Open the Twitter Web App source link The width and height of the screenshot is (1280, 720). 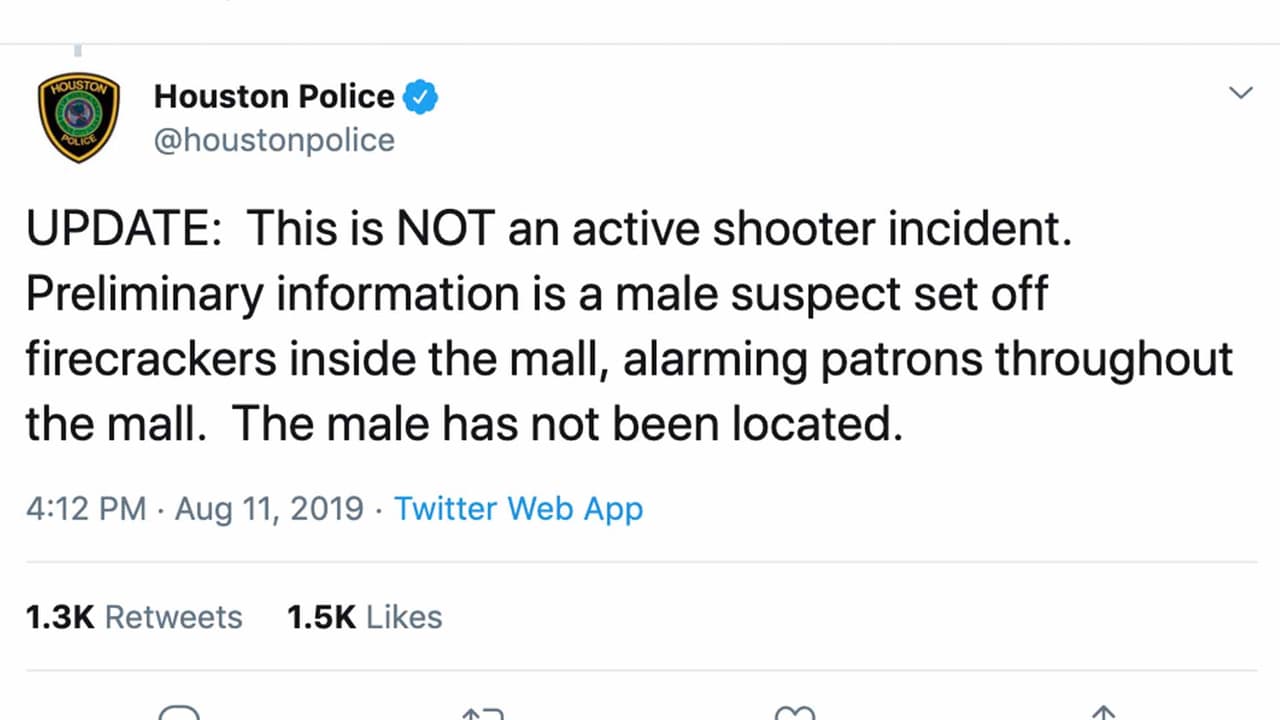pyautogui.click(x=518, y=508)
